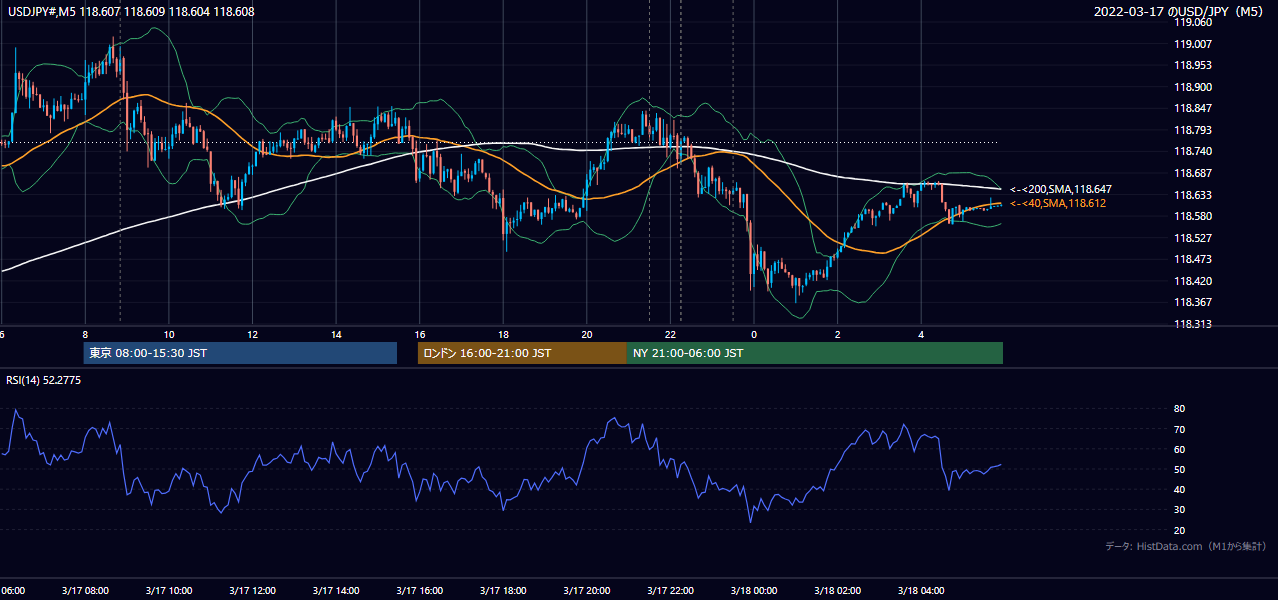
Task: Click the RSI(14) 52.2775 indicator label
Action: [44, 380]
